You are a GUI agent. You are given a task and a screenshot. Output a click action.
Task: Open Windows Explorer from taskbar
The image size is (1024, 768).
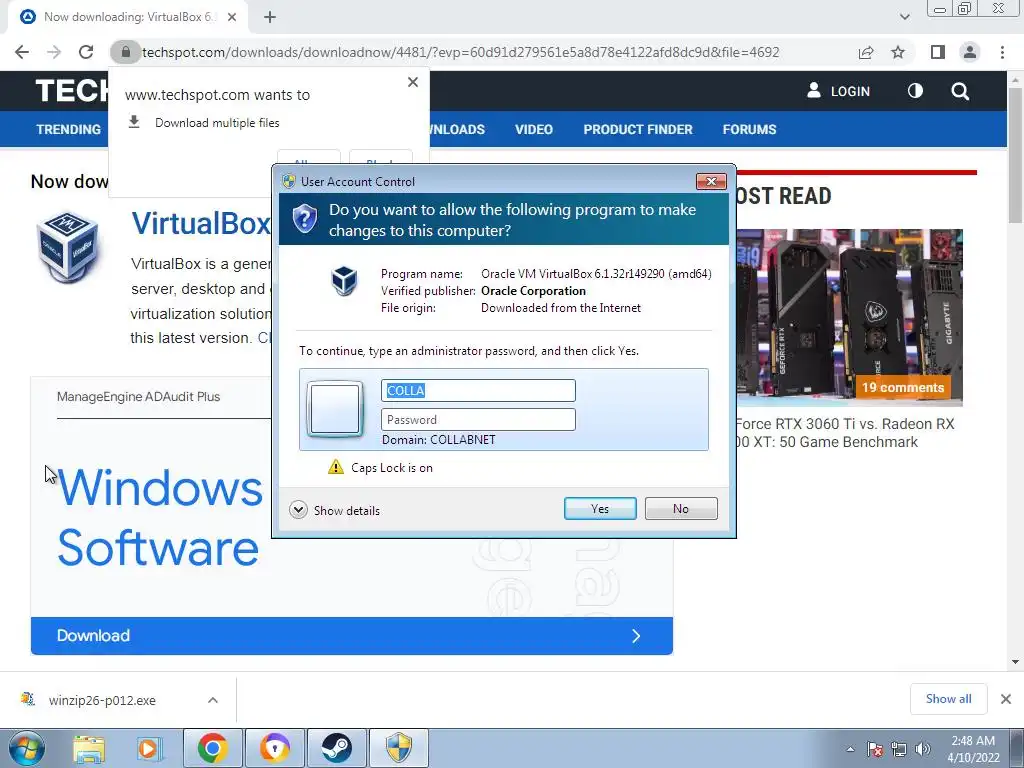[89, 748]
